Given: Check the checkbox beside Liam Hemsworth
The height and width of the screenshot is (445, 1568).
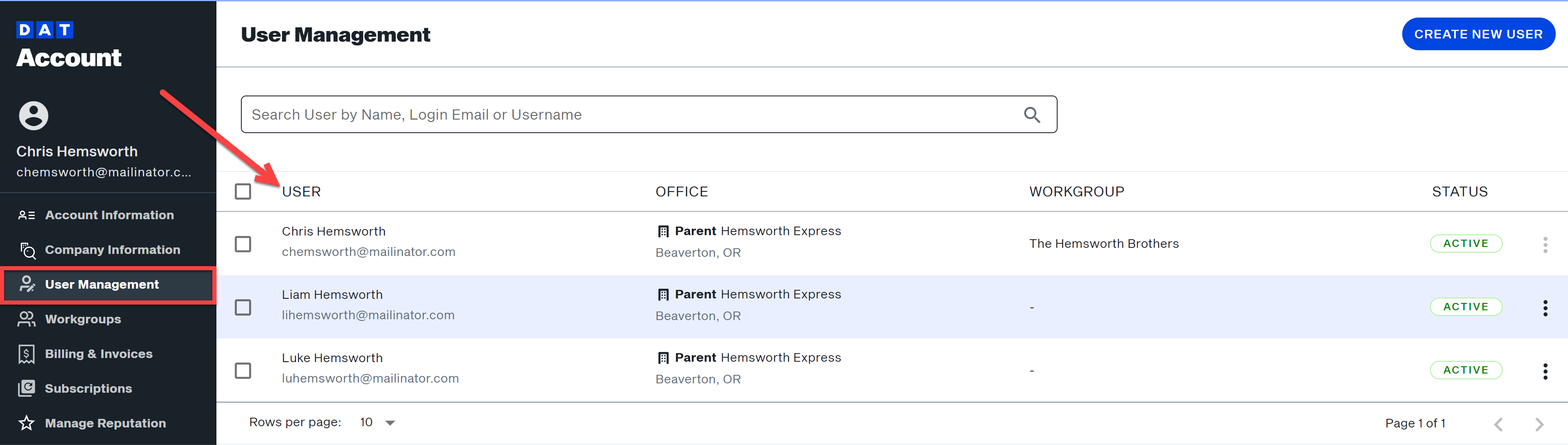Looking at the screenshot, I should click(x=243, y=307).
